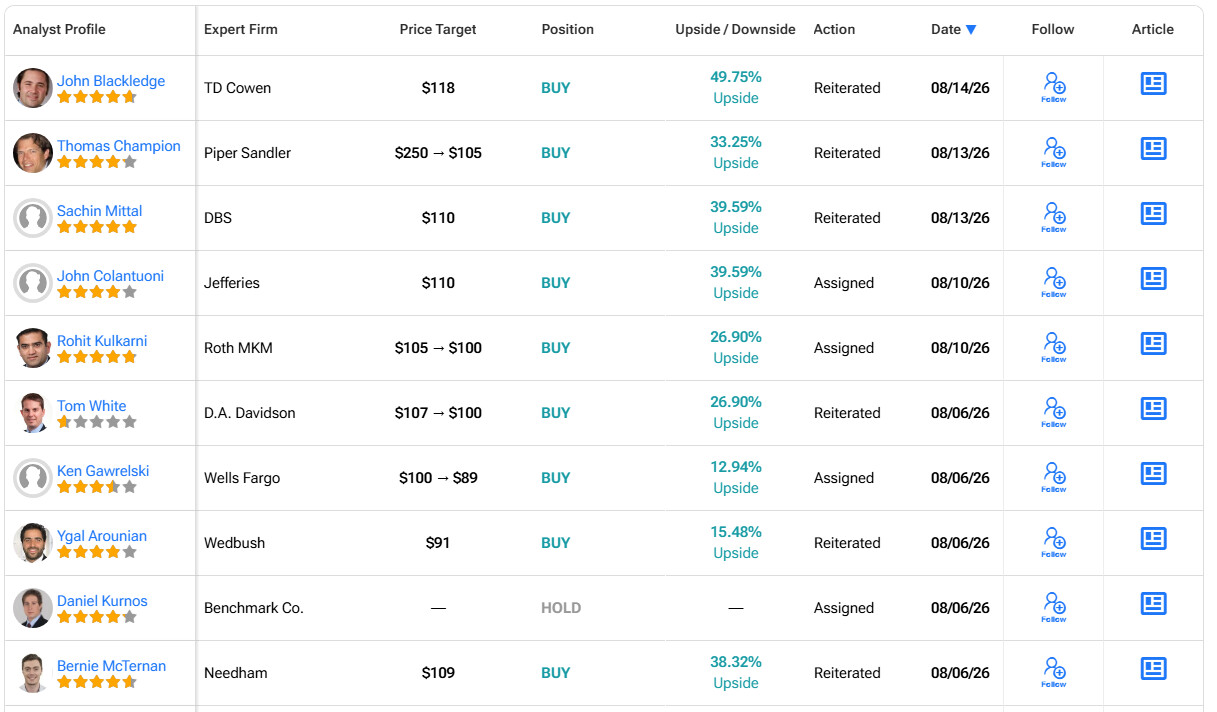
Task: Open Needham article icon for Bernie McTernan
Action: pyautogui.click(x=1153, y=669)
